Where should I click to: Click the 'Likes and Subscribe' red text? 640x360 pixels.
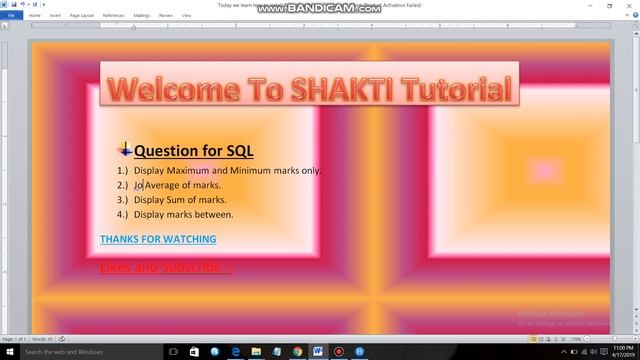click(x=167, y=268)
